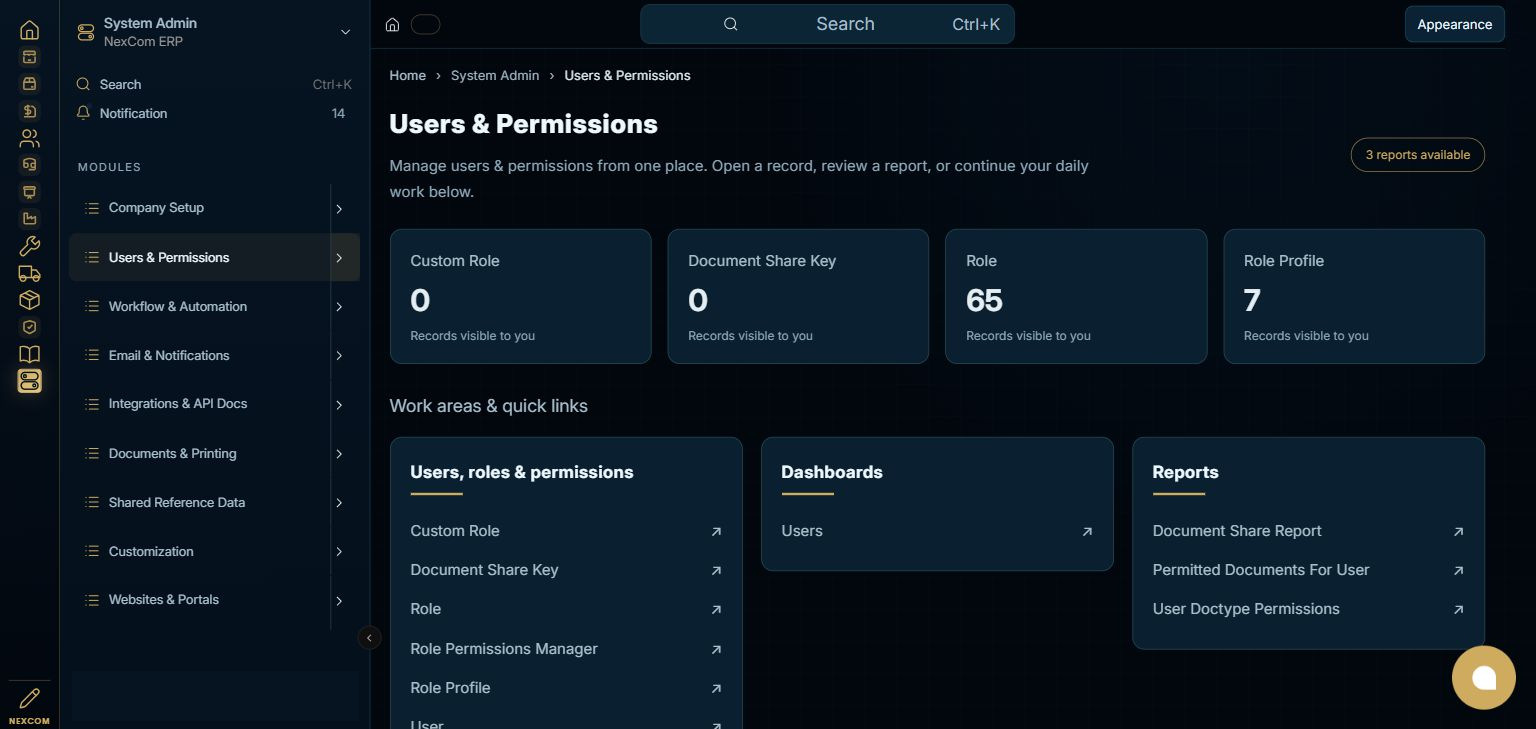This screenshot has width=1536, height=729.
Task: Open the factory manufacturing icon in left rail
Action: [30, 219]
